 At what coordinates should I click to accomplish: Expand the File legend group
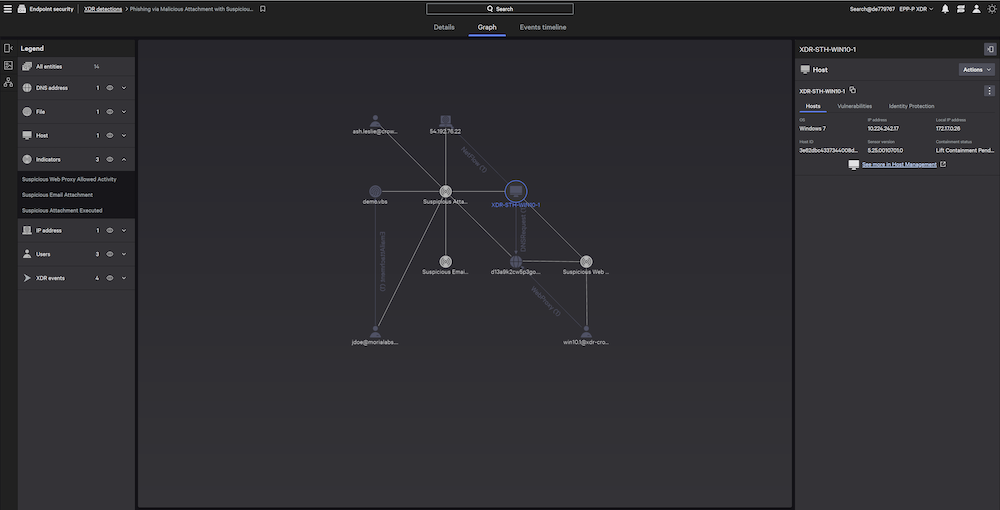[124, 112]
